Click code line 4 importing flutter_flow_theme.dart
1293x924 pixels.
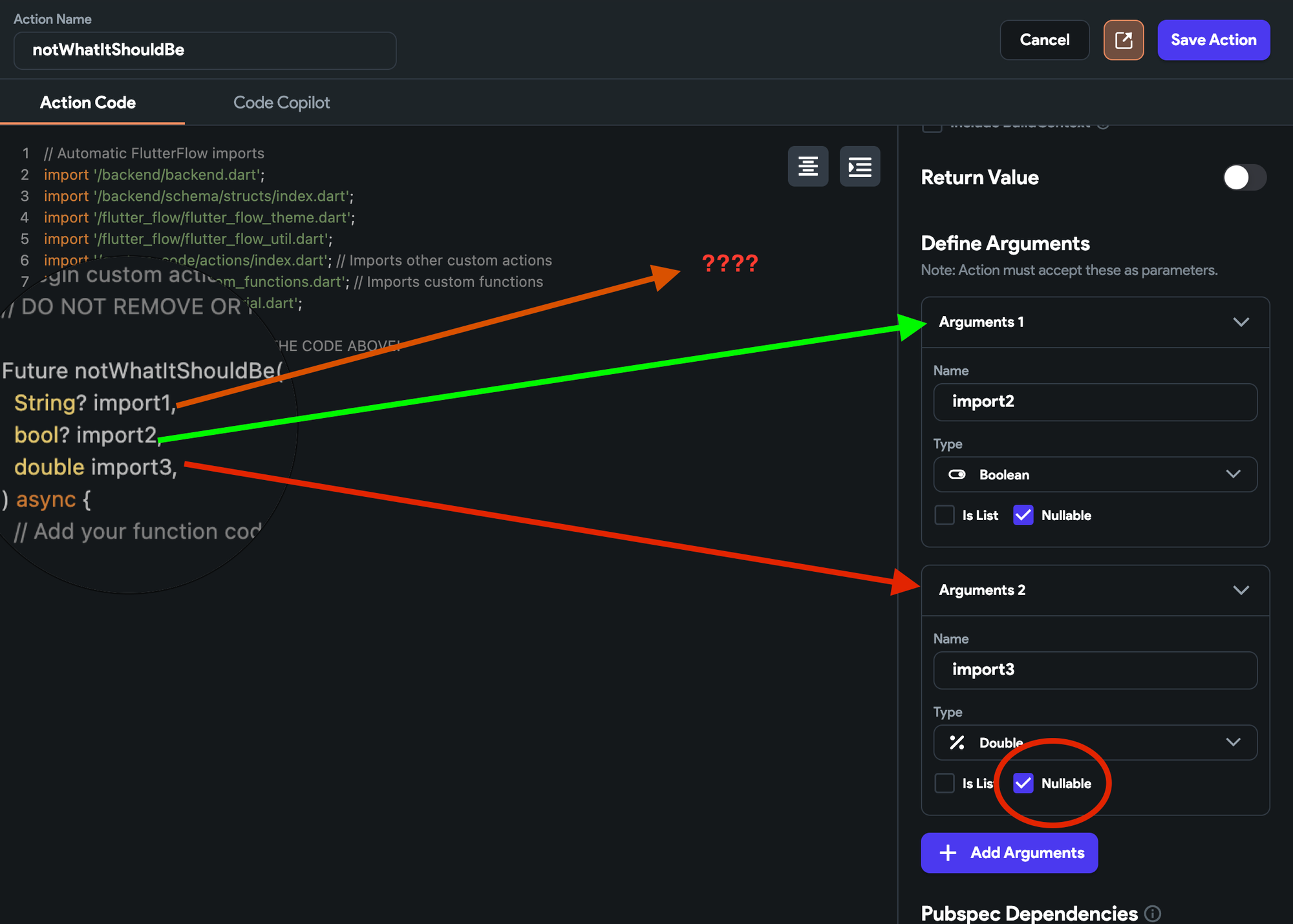(x=200, y=218)
